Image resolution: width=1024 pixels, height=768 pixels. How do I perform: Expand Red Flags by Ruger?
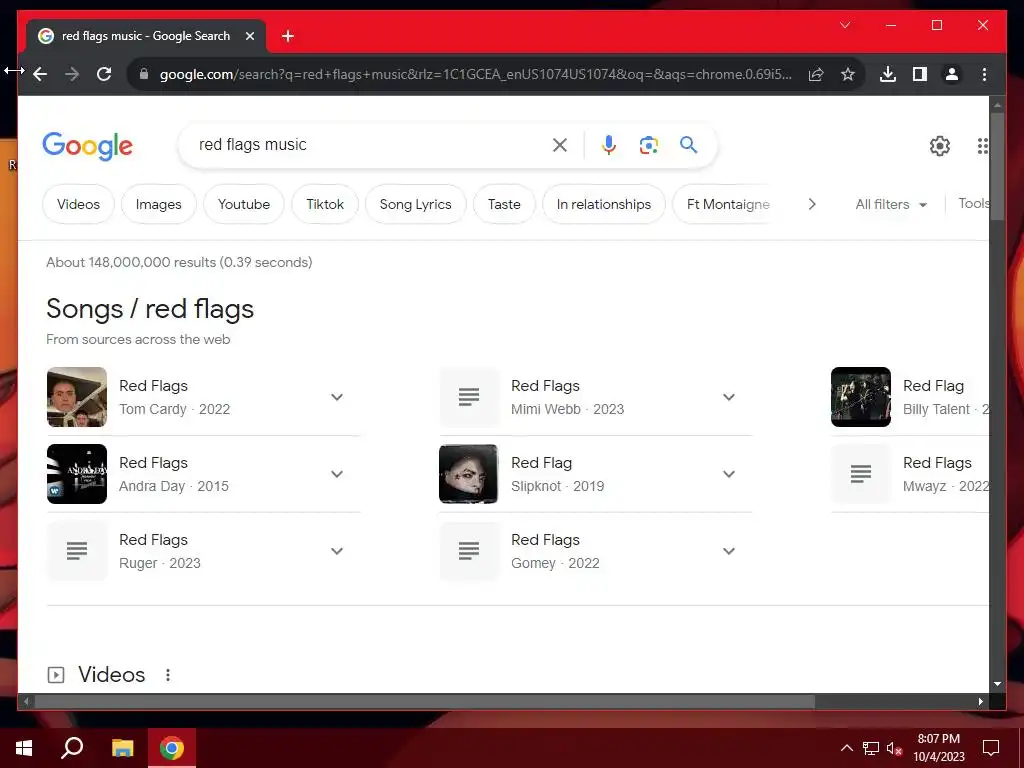coord(337,551)
